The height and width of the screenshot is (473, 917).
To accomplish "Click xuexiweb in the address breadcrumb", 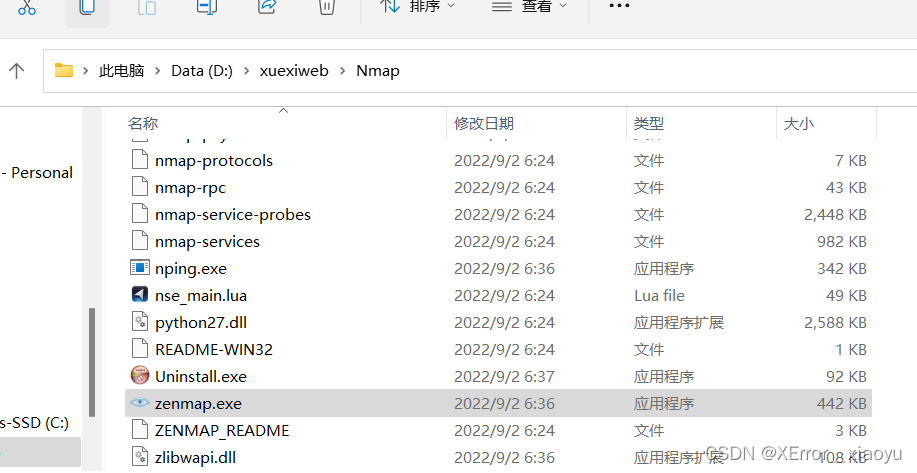I will point(294,71).
